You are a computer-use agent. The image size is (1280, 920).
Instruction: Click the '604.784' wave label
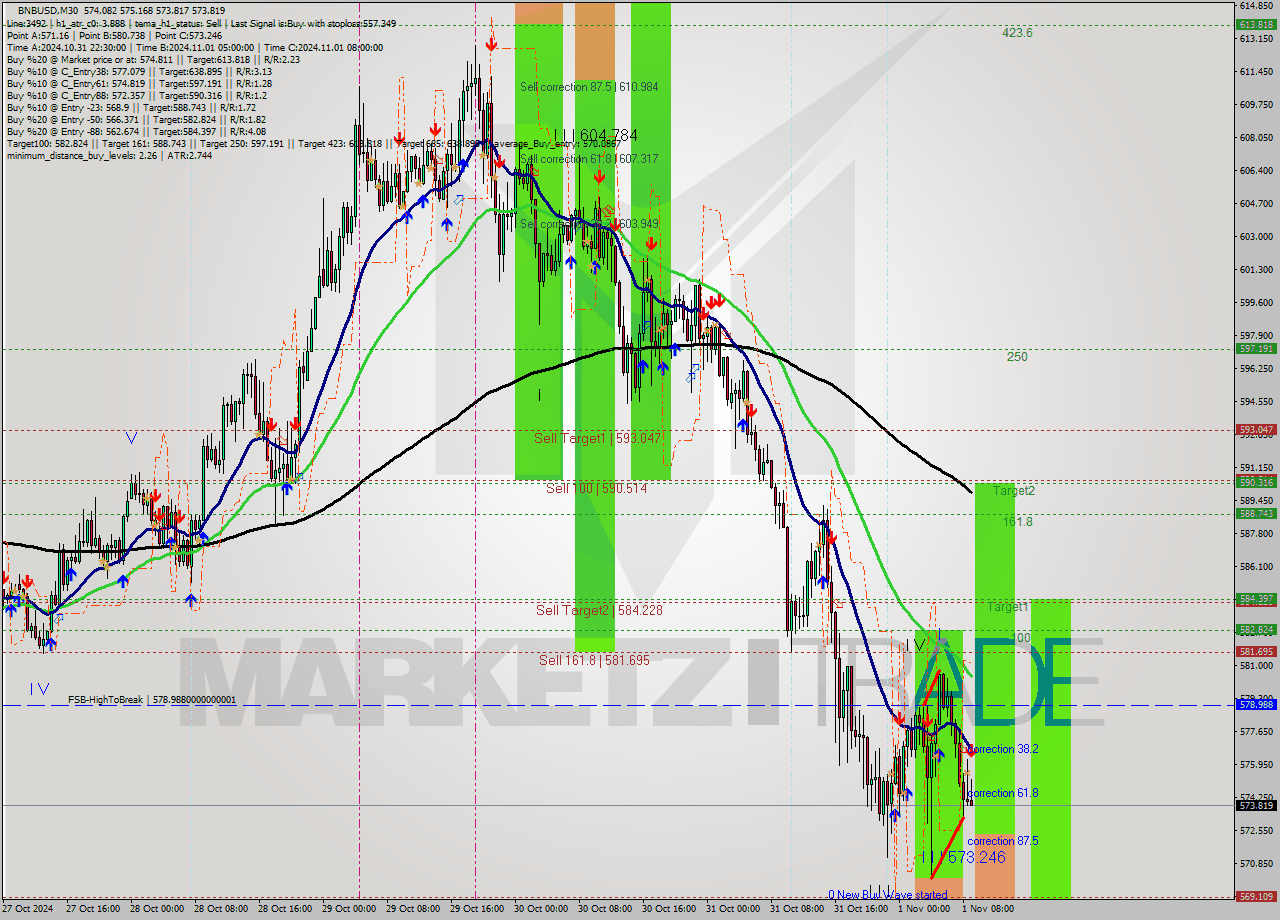pos(608,134)
